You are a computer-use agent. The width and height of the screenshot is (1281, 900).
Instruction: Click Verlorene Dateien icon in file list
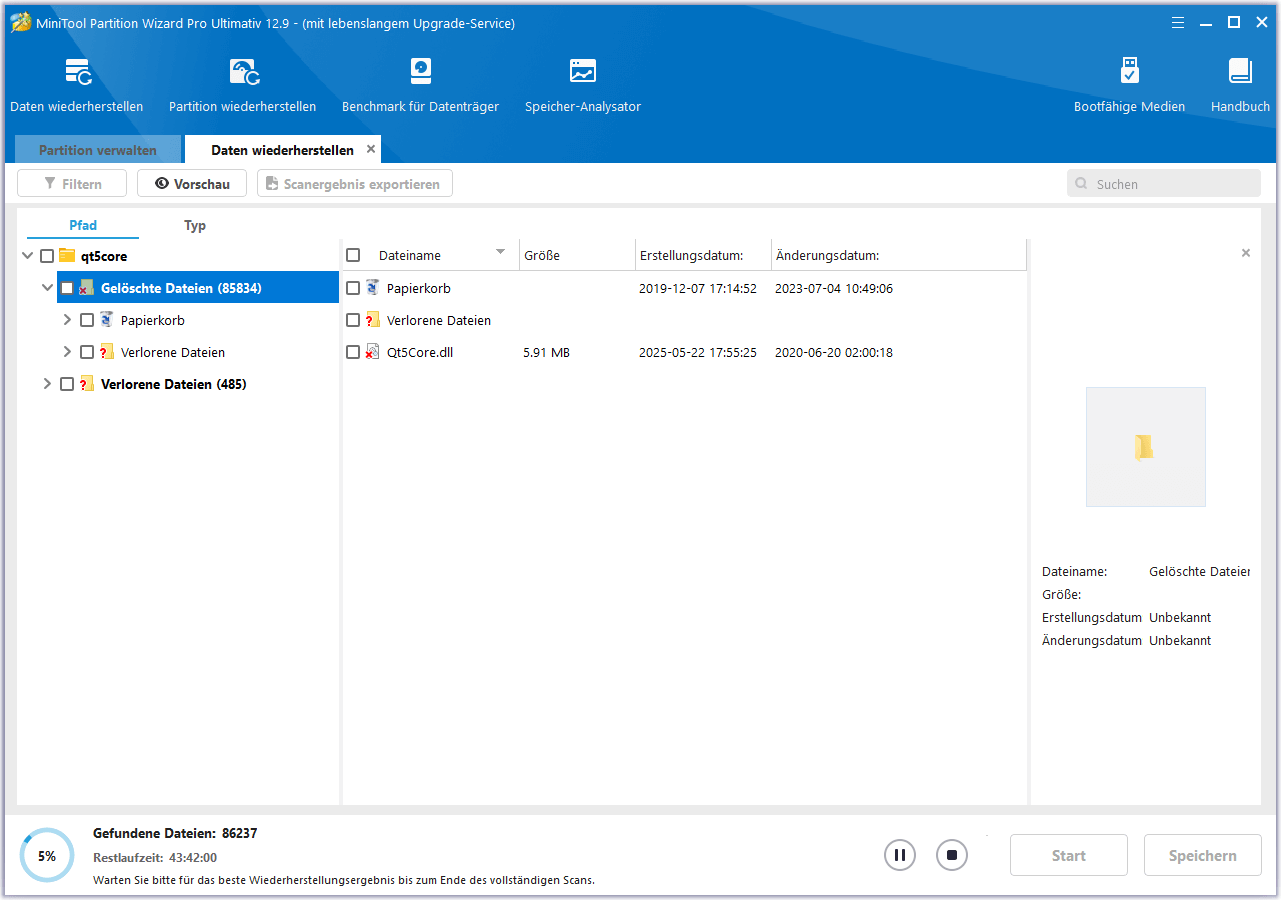point(373,320)
